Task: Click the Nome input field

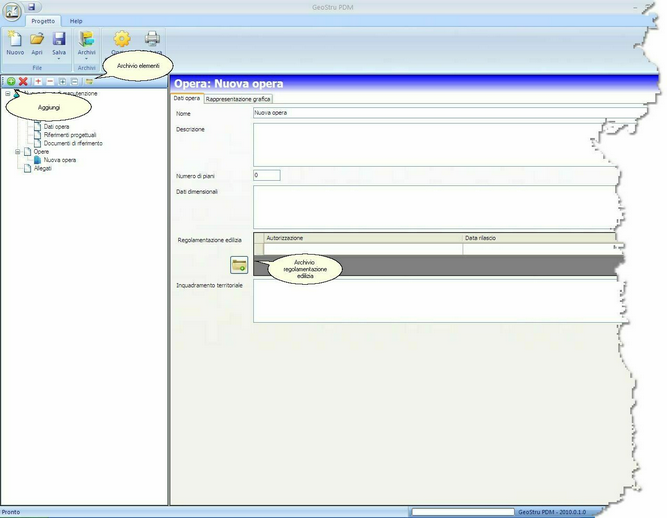Action: [449, 113]
